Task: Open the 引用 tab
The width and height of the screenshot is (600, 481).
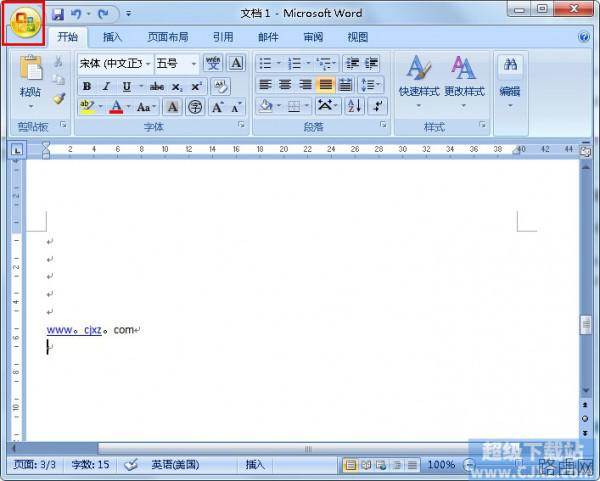Action: click(x=223, y=37)
